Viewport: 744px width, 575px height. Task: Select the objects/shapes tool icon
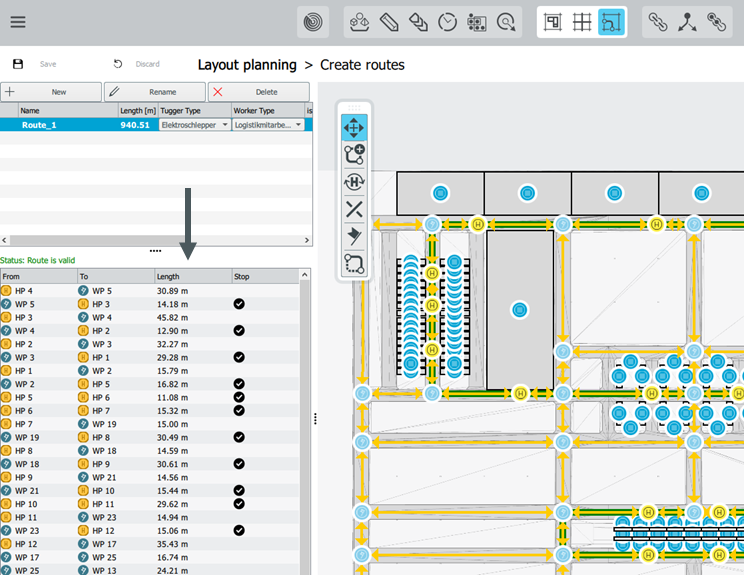(x=359, y=22)
